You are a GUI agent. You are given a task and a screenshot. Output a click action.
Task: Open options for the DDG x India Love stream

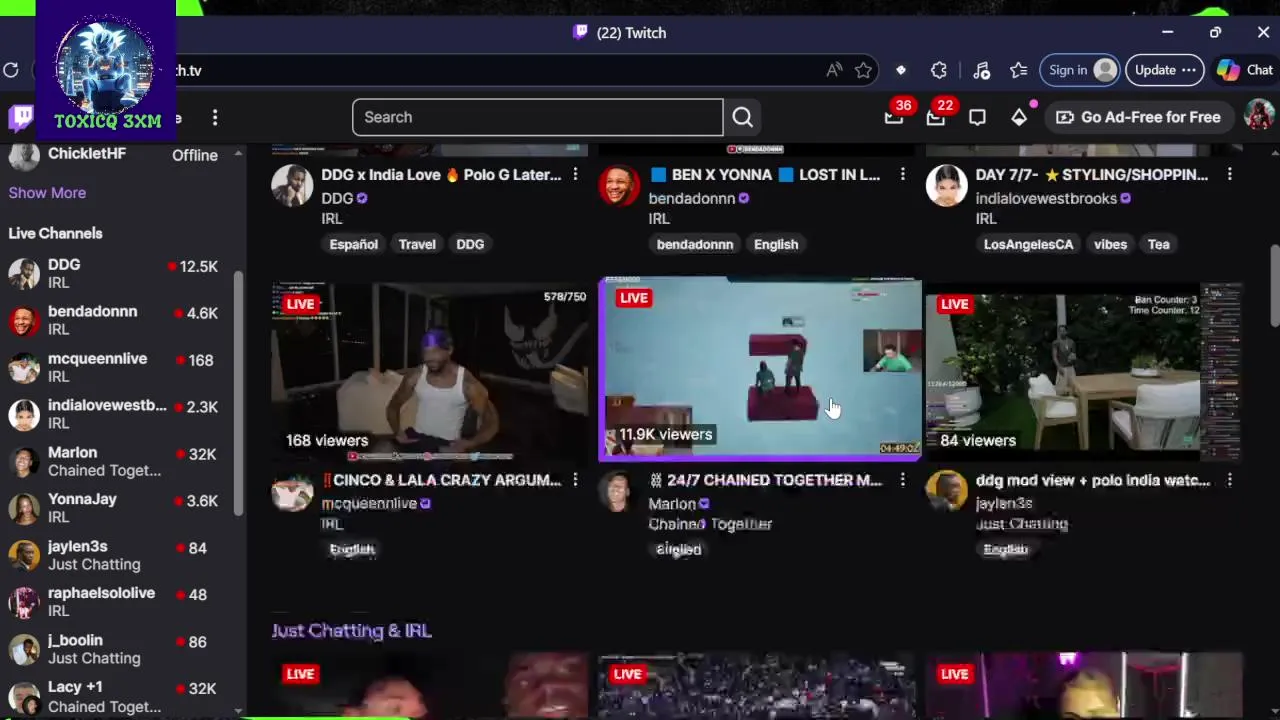(575, 175)
